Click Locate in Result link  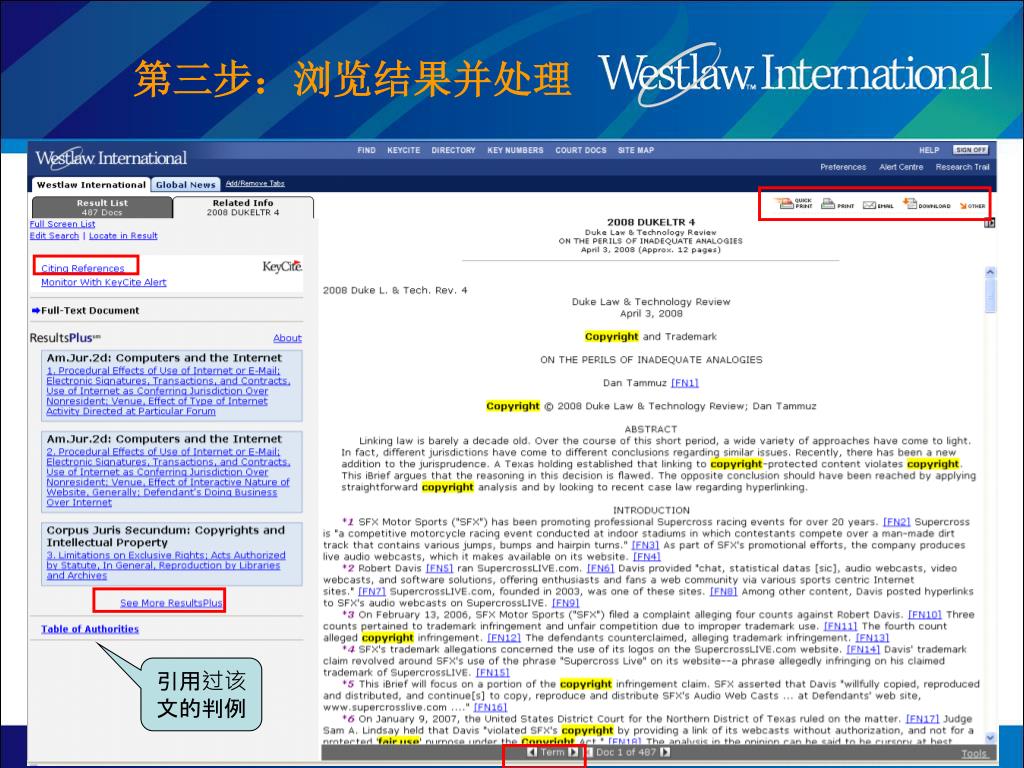coord(123,236)
